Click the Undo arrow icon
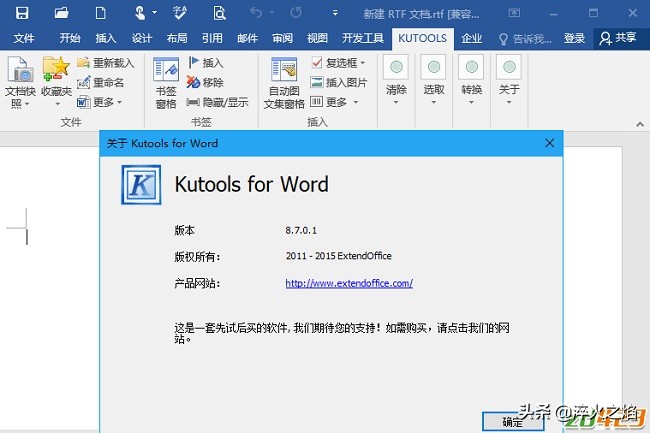Viewport: 650px width, 433px height. 256,13
